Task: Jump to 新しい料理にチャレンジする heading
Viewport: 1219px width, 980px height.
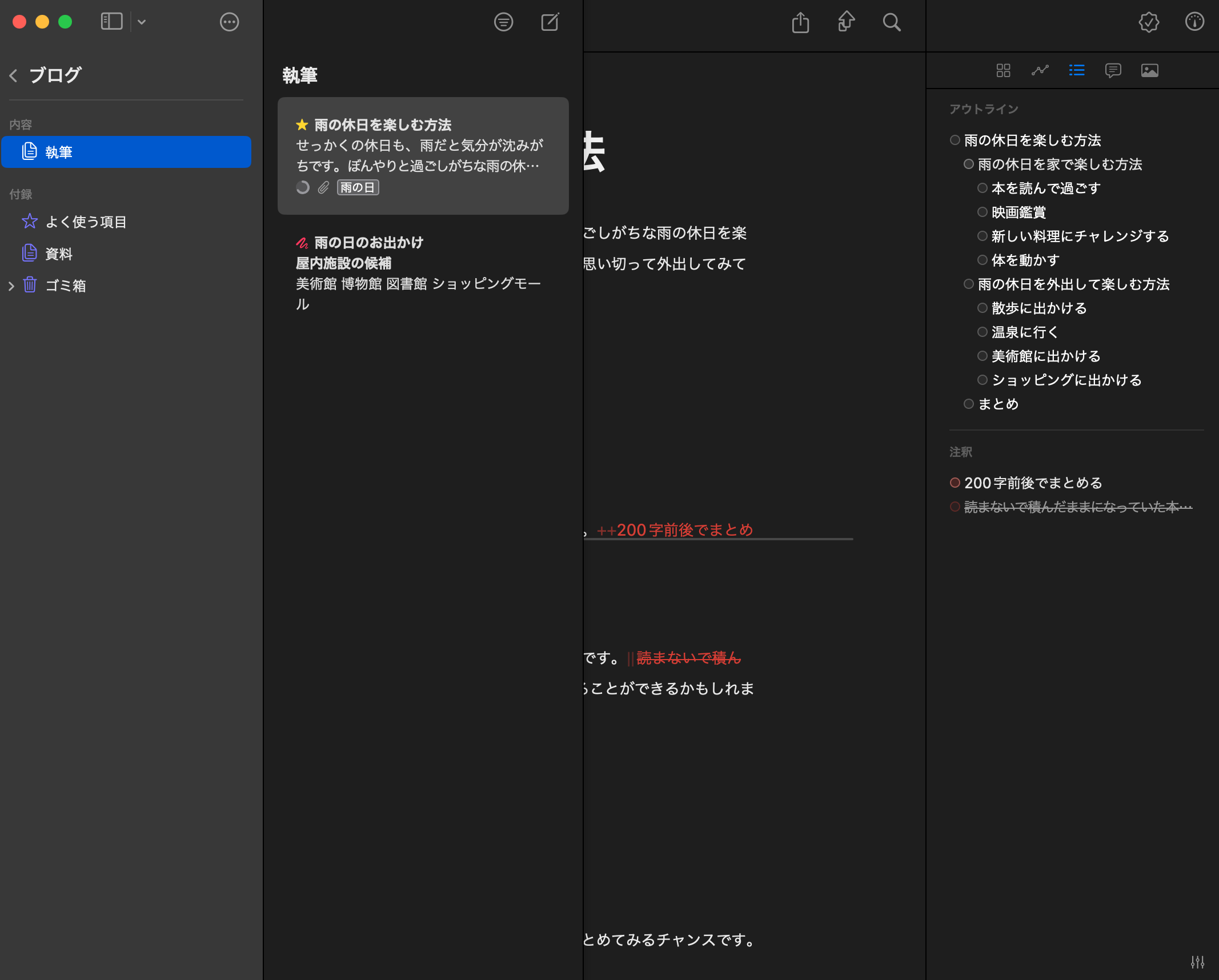Action: (x=1081, y=236)
